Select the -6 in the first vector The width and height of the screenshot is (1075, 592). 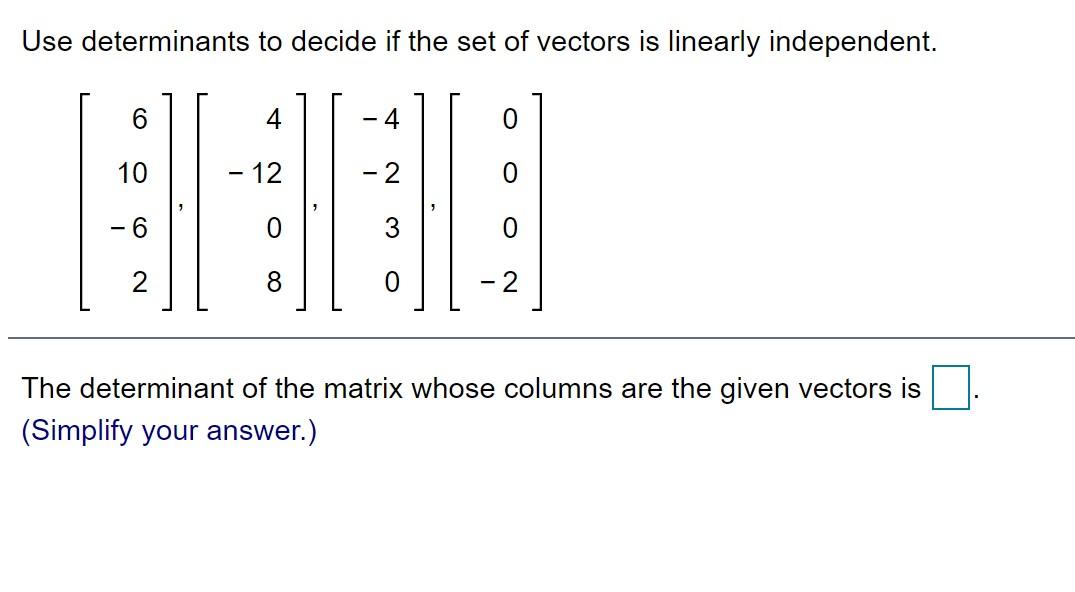(x=130, y=228)
